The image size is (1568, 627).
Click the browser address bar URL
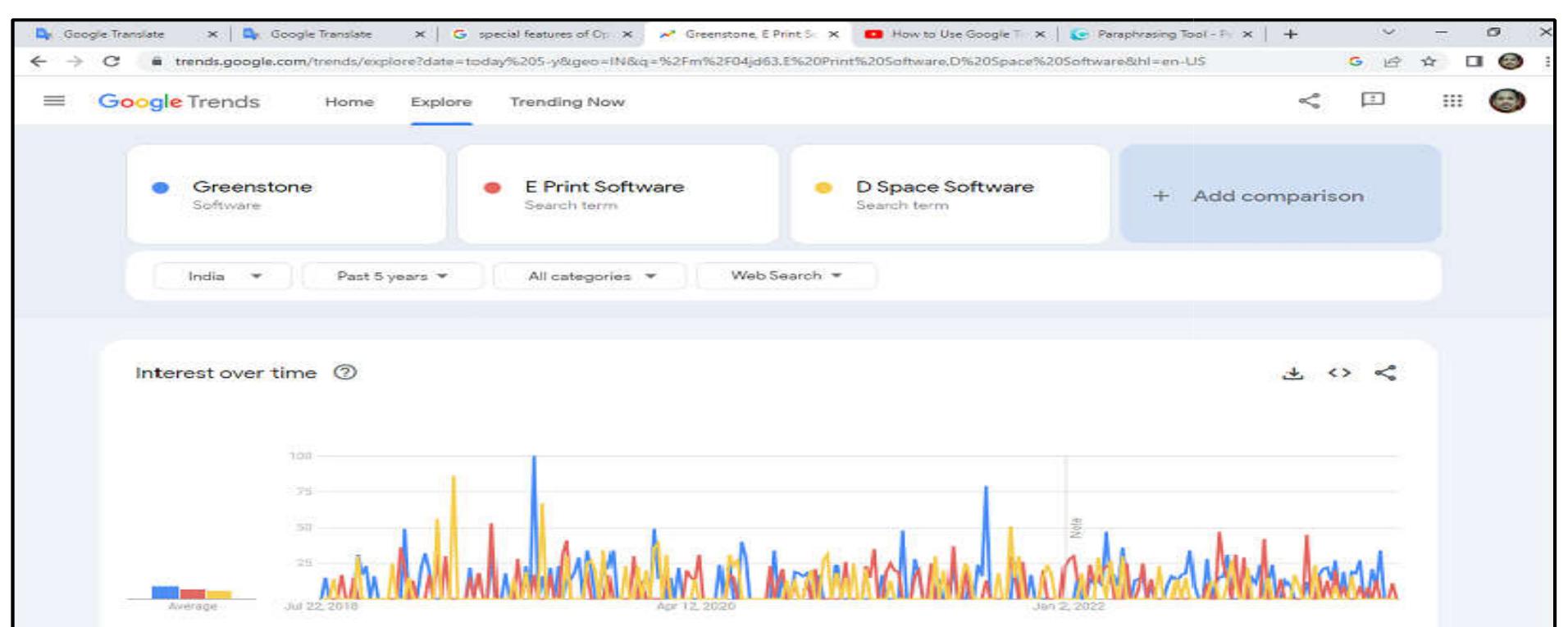(690, 61)
